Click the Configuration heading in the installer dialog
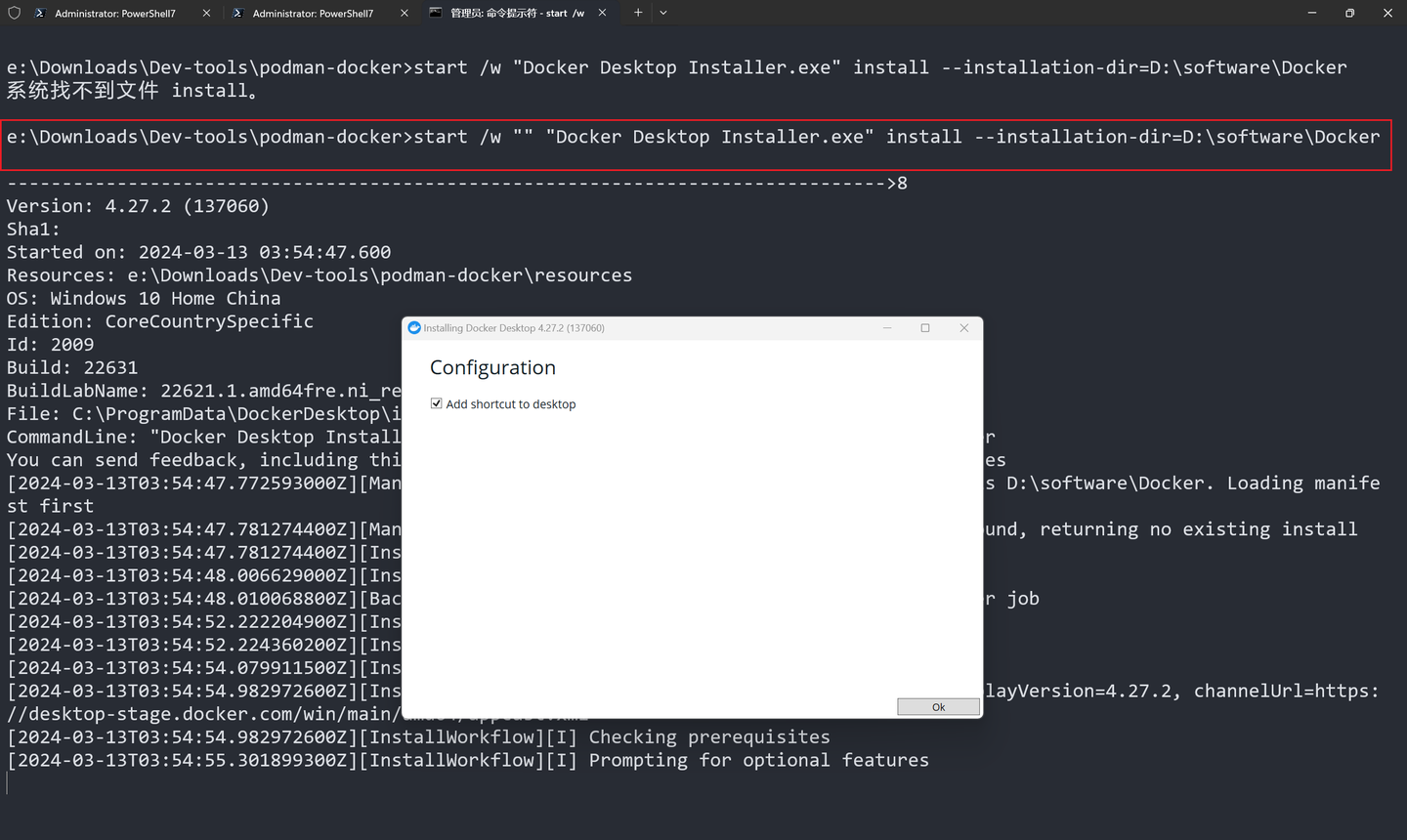The width and height of the screenshot is (1407, 840). point(492,367)
